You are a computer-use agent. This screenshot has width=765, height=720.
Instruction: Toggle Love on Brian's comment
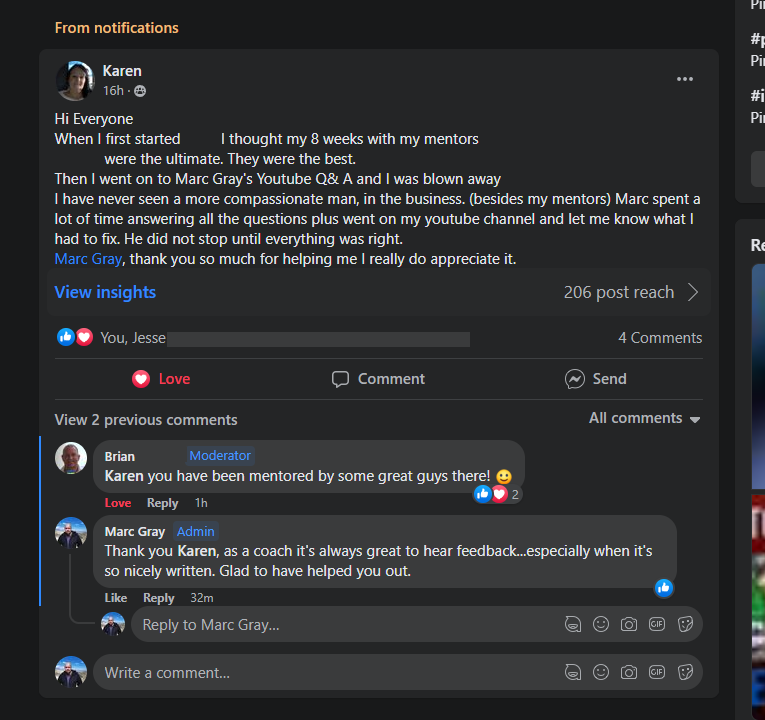[118, 503]
